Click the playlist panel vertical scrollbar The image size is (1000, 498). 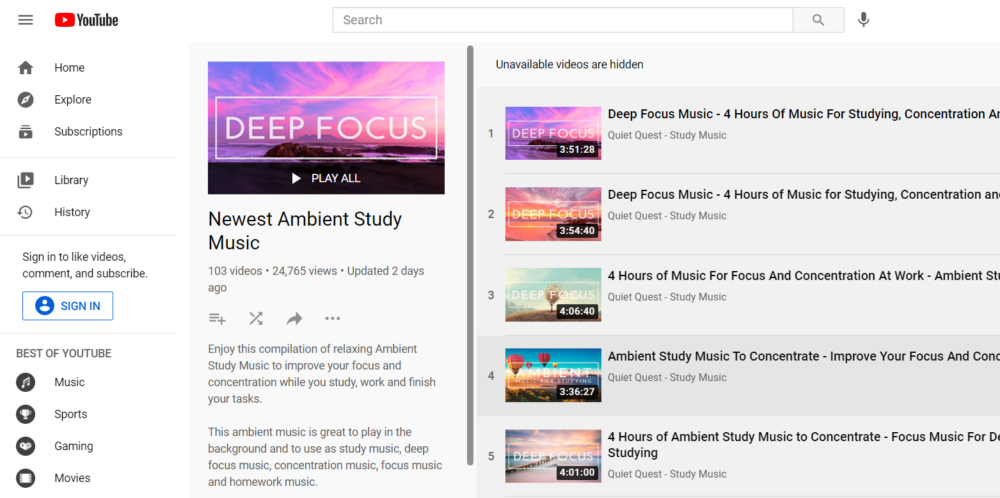[x=471, y=255]
